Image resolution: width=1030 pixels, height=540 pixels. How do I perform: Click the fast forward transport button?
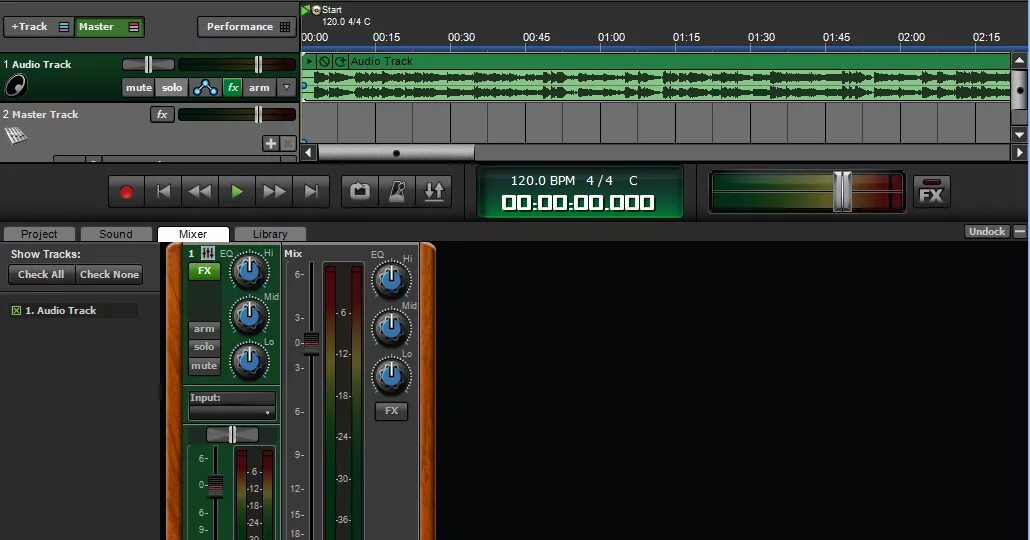(x=274, y=192)
